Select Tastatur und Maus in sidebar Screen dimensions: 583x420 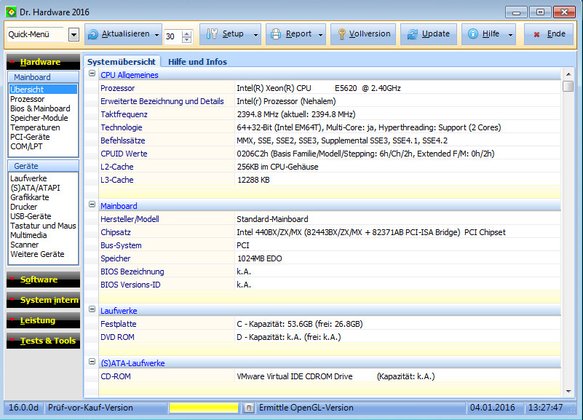[x=43, y=226]
